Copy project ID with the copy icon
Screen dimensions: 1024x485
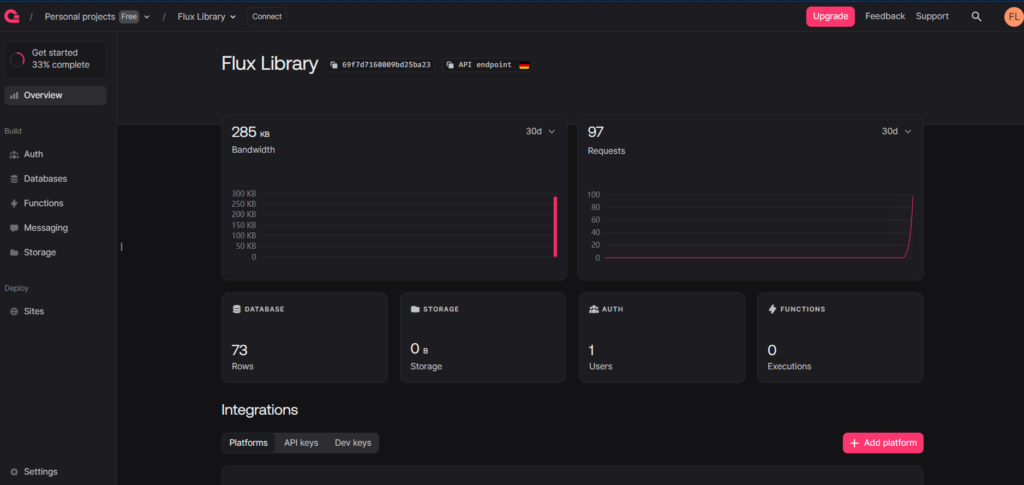coord(334,65)
